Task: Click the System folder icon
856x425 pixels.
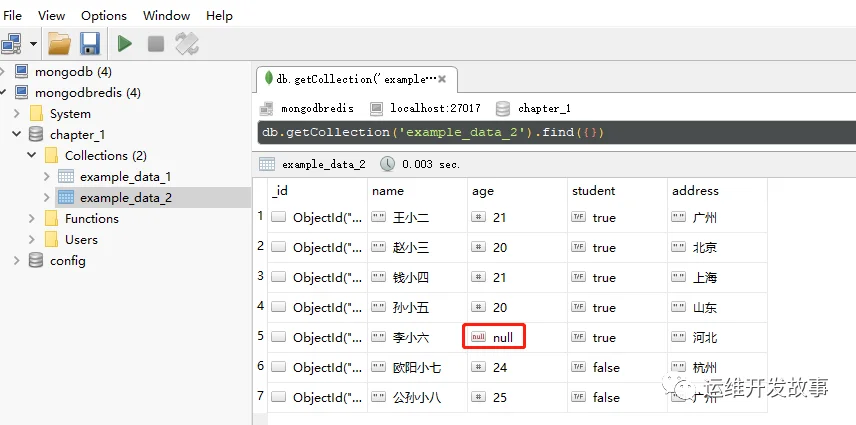Action: point(36,113)
